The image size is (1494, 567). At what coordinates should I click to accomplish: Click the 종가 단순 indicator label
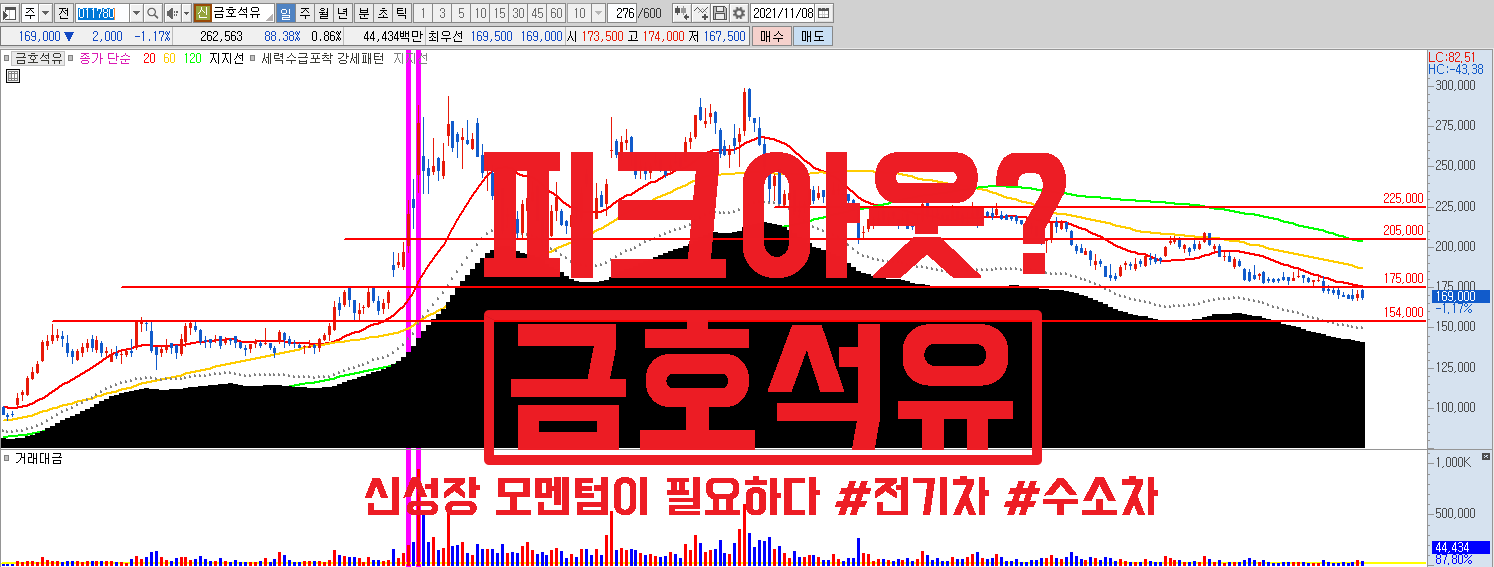click(x=103, y=58)
